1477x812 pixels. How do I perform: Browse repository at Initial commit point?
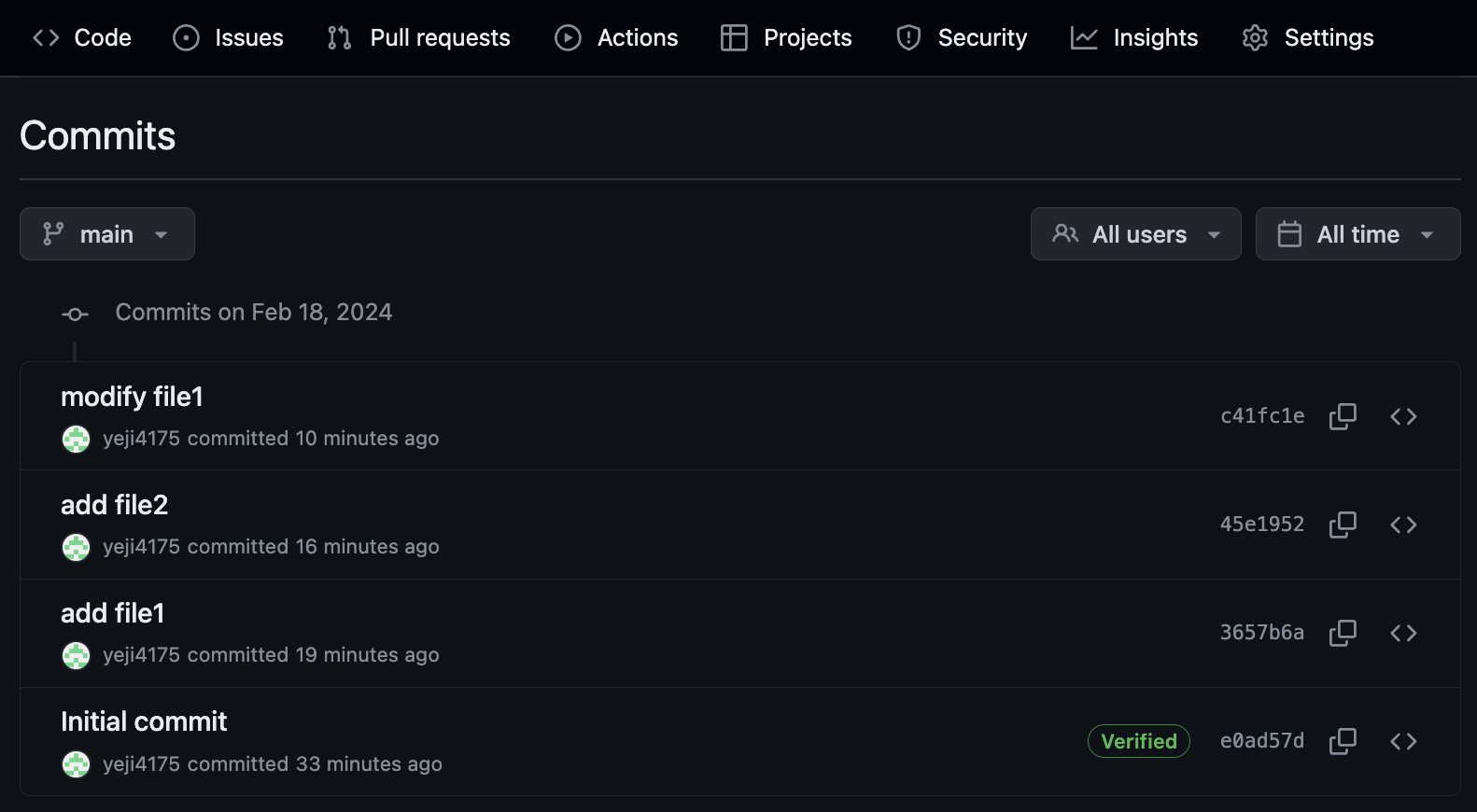(1403, 741)
